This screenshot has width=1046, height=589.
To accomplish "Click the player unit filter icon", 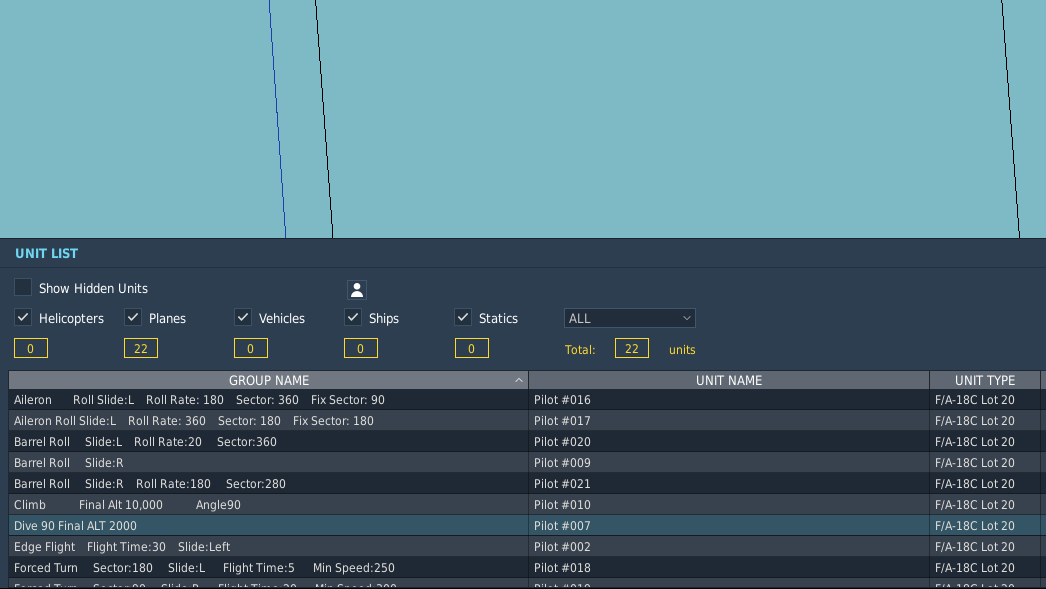I will (357, 290).
